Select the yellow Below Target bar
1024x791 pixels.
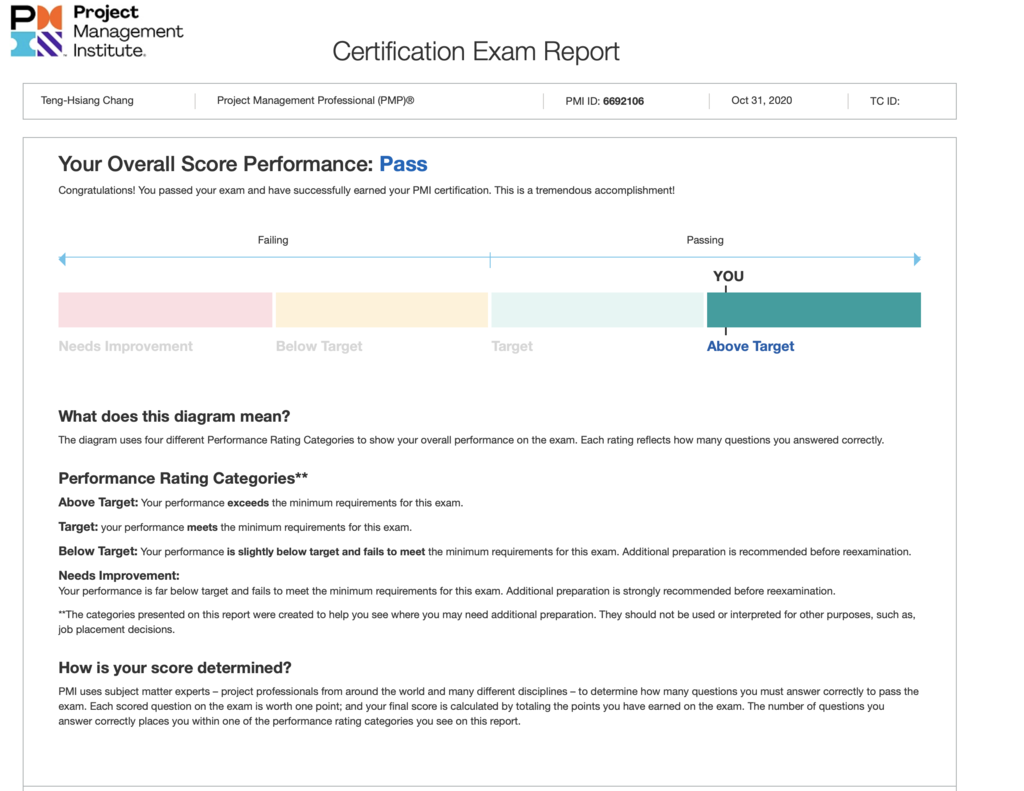381,310
